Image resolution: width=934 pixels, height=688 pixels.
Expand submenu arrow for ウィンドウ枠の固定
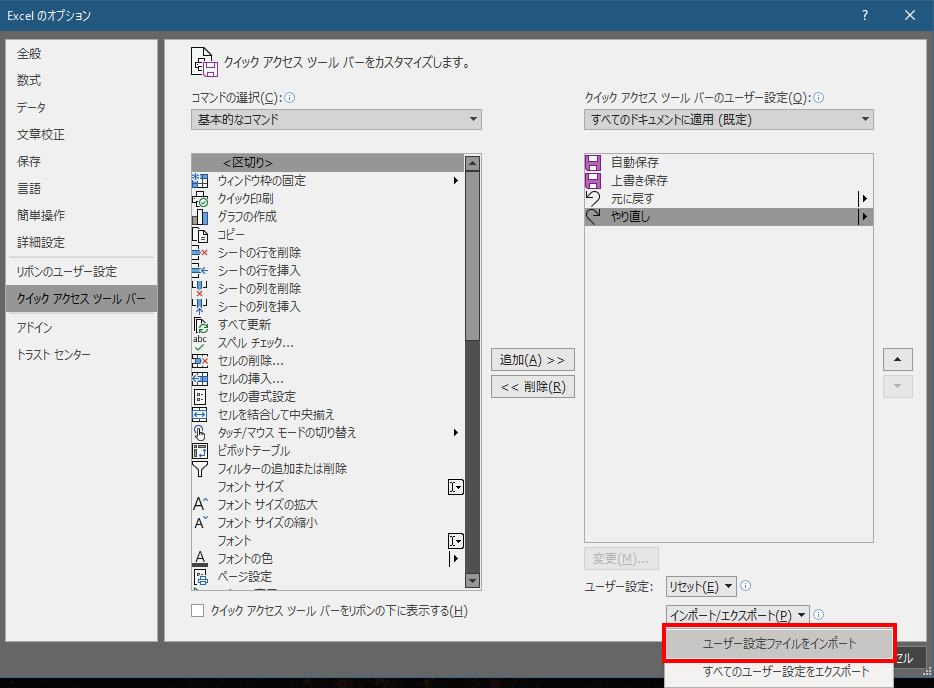[456, 180]
